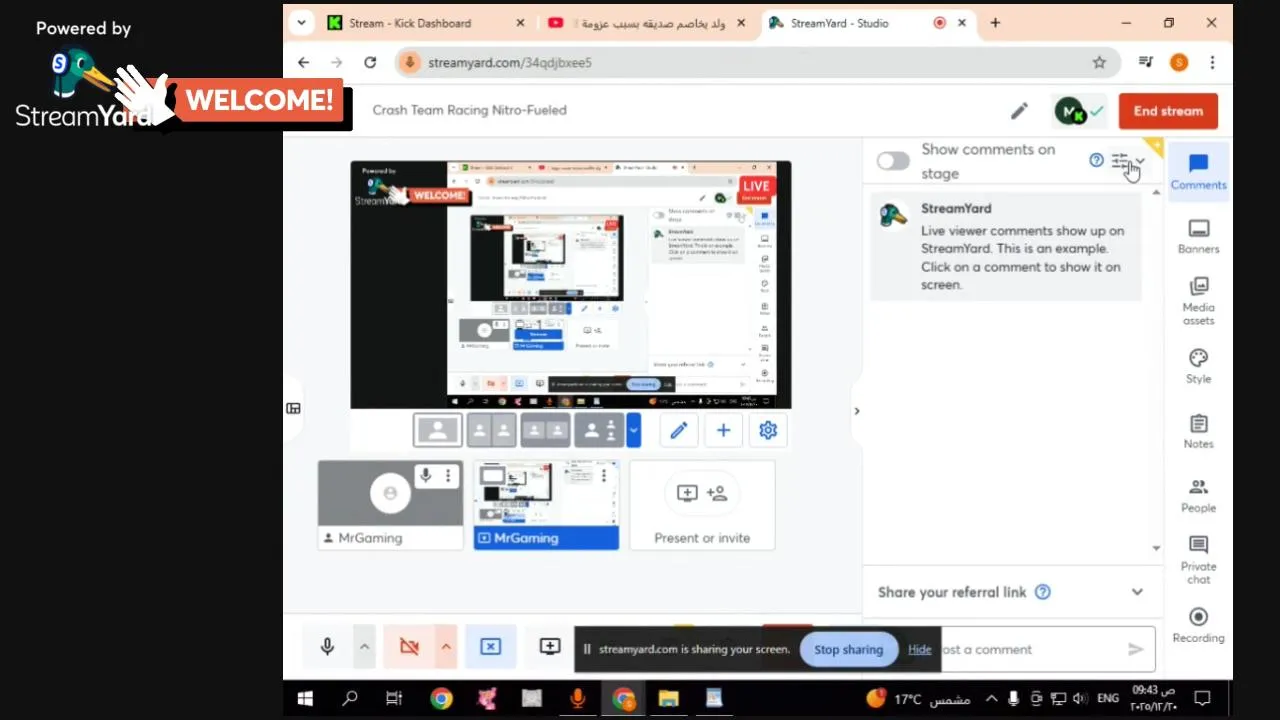1280x720 pixels.
Task: Open the Comments panel in StreamYard sidebar
Action: [1198, 171]
